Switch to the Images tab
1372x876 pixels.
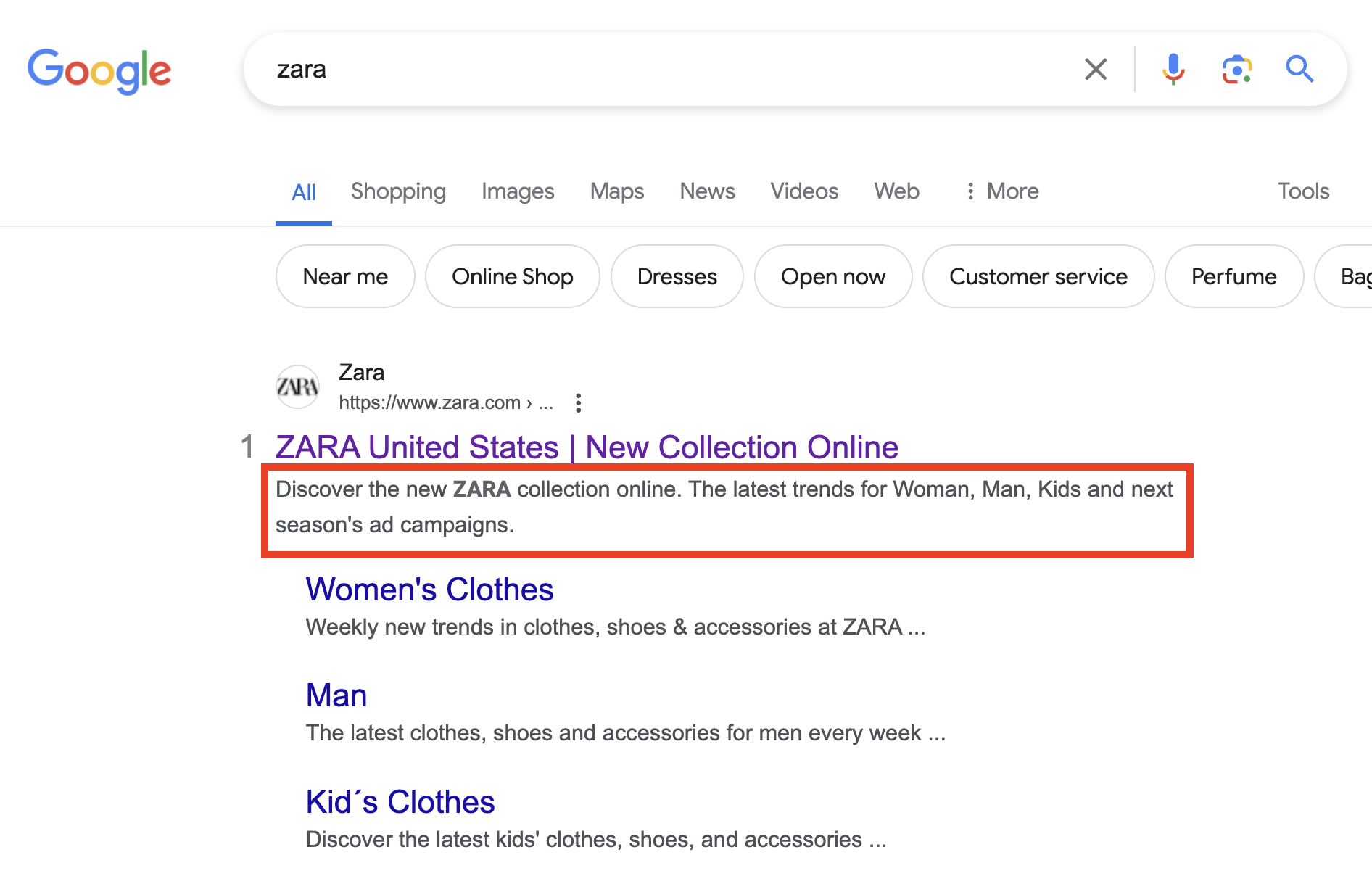click(x=518, y=191)
